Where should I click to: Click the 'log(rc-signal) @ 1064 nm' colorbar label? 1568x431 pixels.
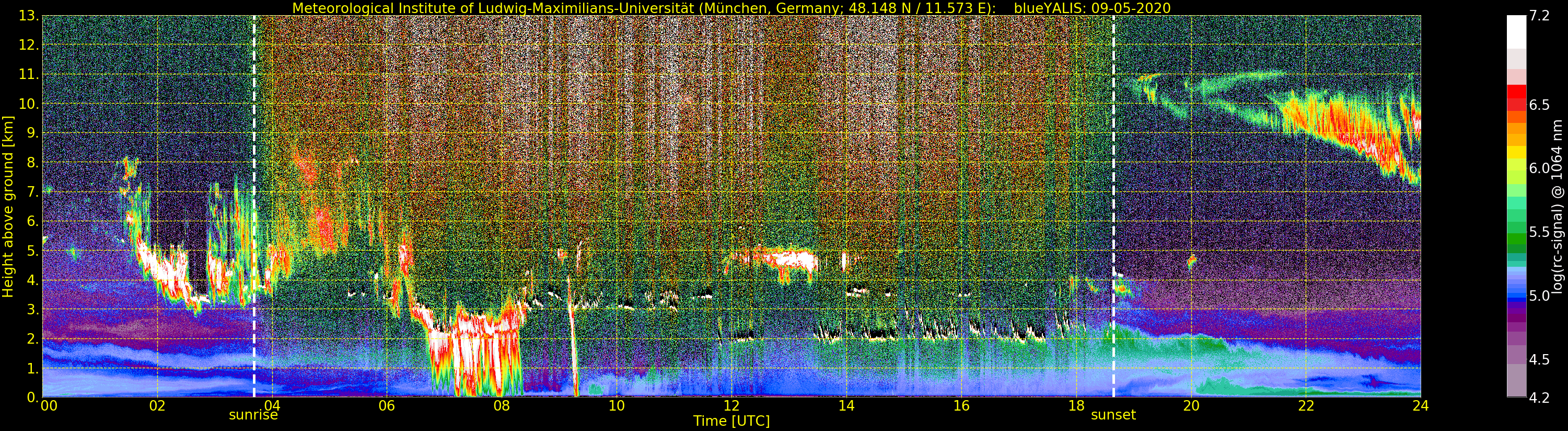pyautogui.click(x=1556, y=206)
